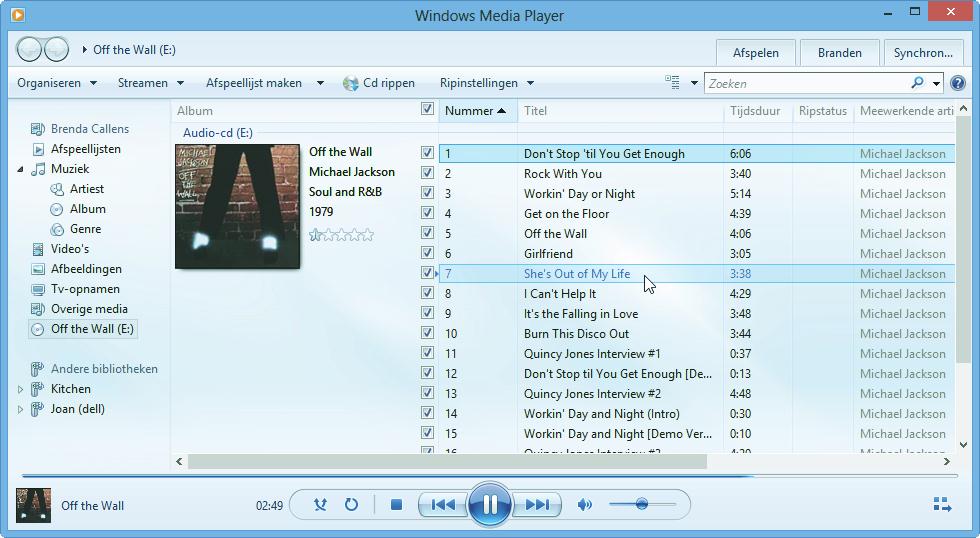The height and width of the screenshot is (538, 980).
Task: Uncheck track 3 Workin' Day or Night
Action: click(x=428, y=192)
